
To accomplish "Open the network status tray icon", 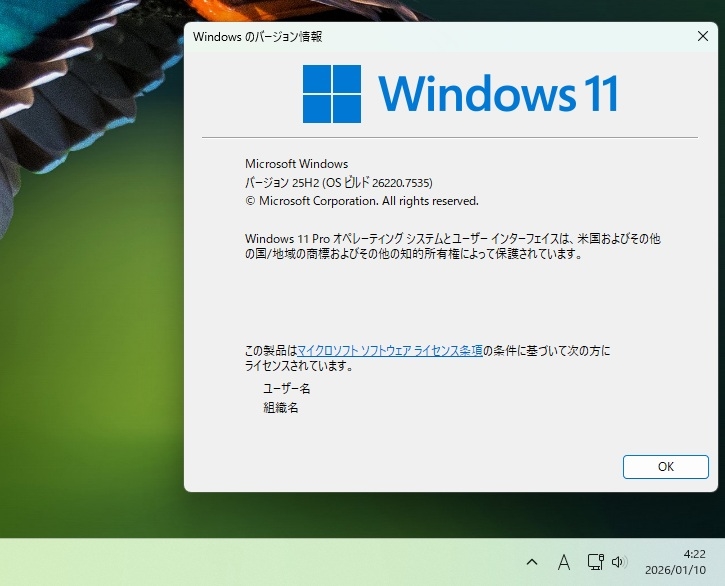I will pos(596,562).
